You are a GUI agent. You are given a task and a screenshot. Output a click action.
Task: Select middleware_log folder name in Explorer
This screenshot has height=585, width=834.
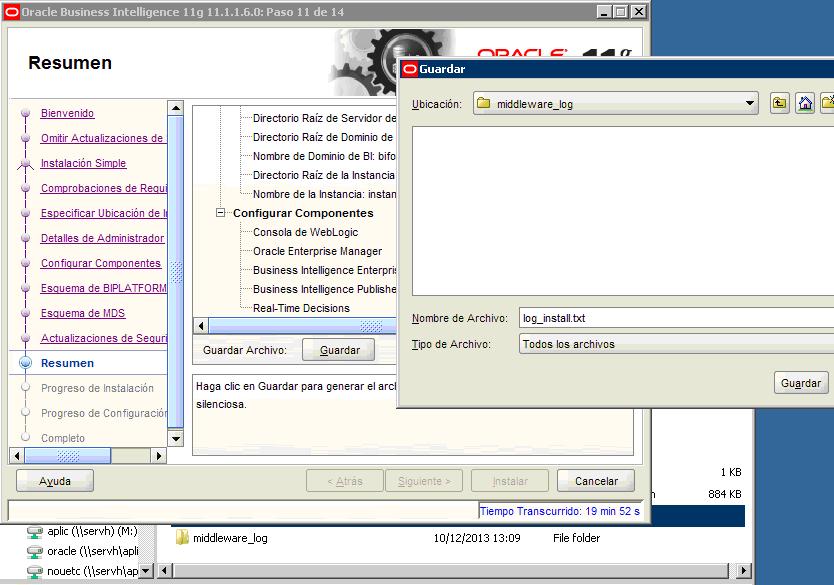(x=230, y=538)
